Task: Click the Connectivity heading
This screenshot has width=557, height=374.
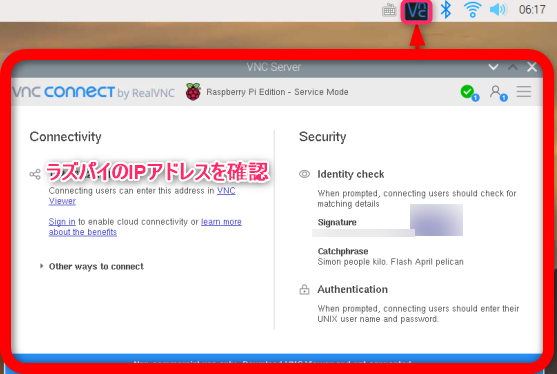Action: (65, 137)
